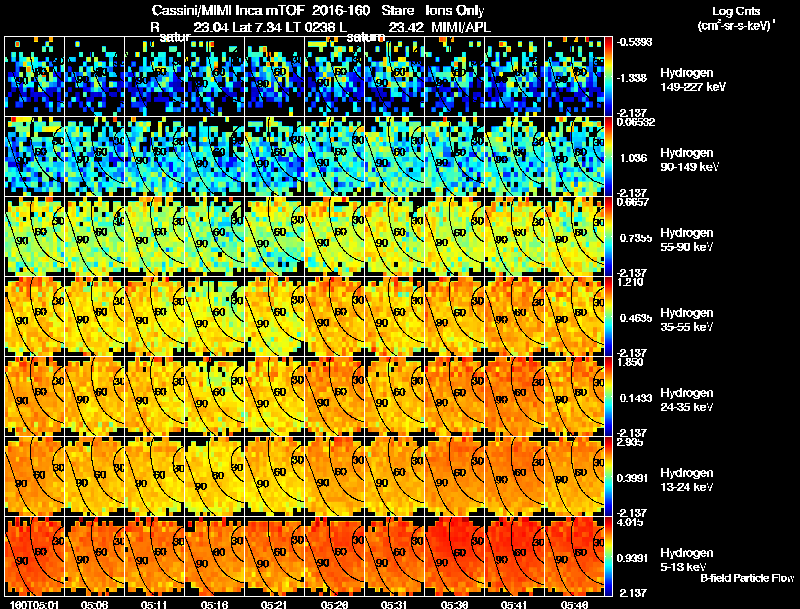Click the '05:16' time axis label
800x609 pixels.
214,604
